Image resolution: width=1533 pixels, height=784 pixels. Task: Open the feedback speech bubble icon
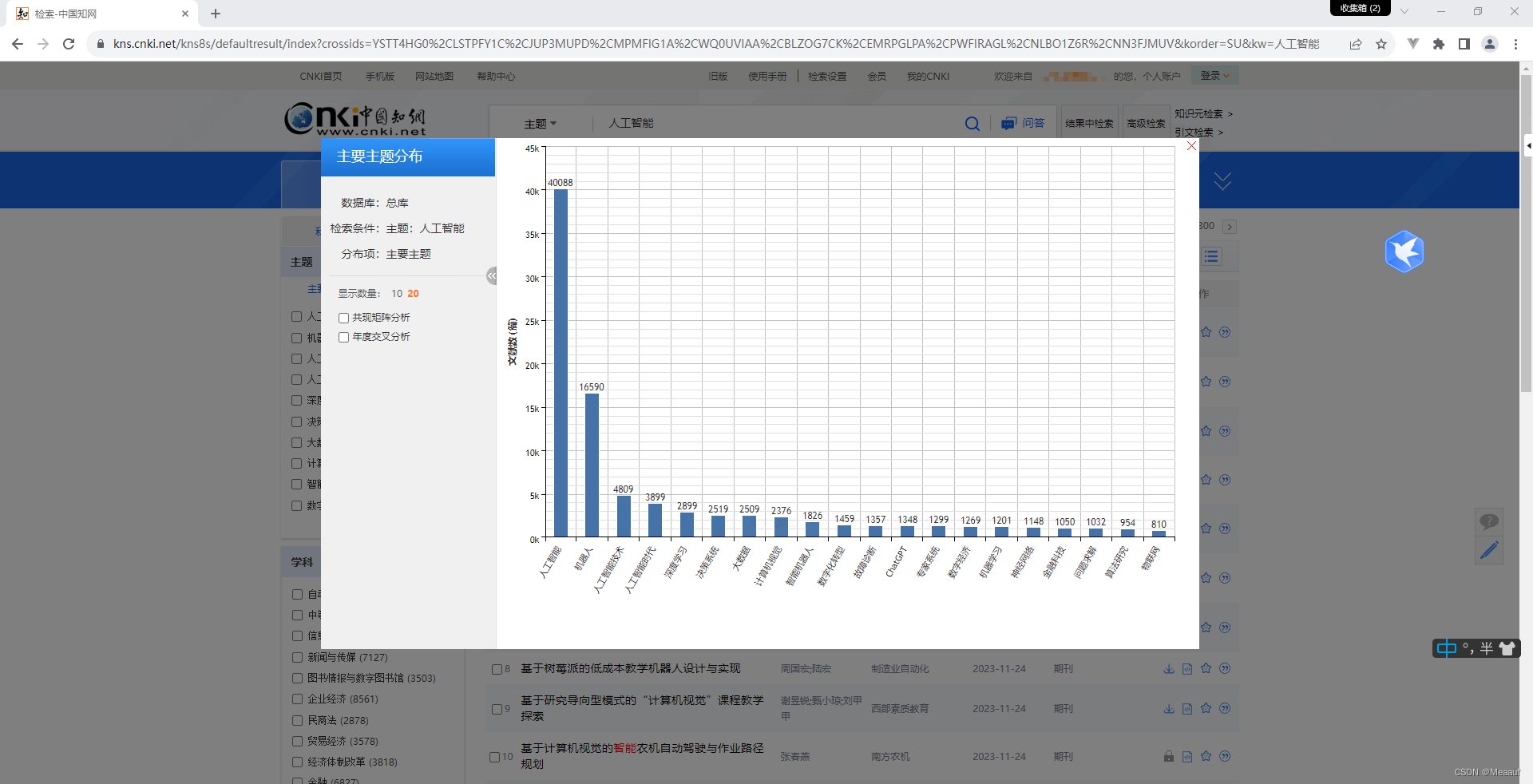pyautogui.click(x=1488, y=521)
